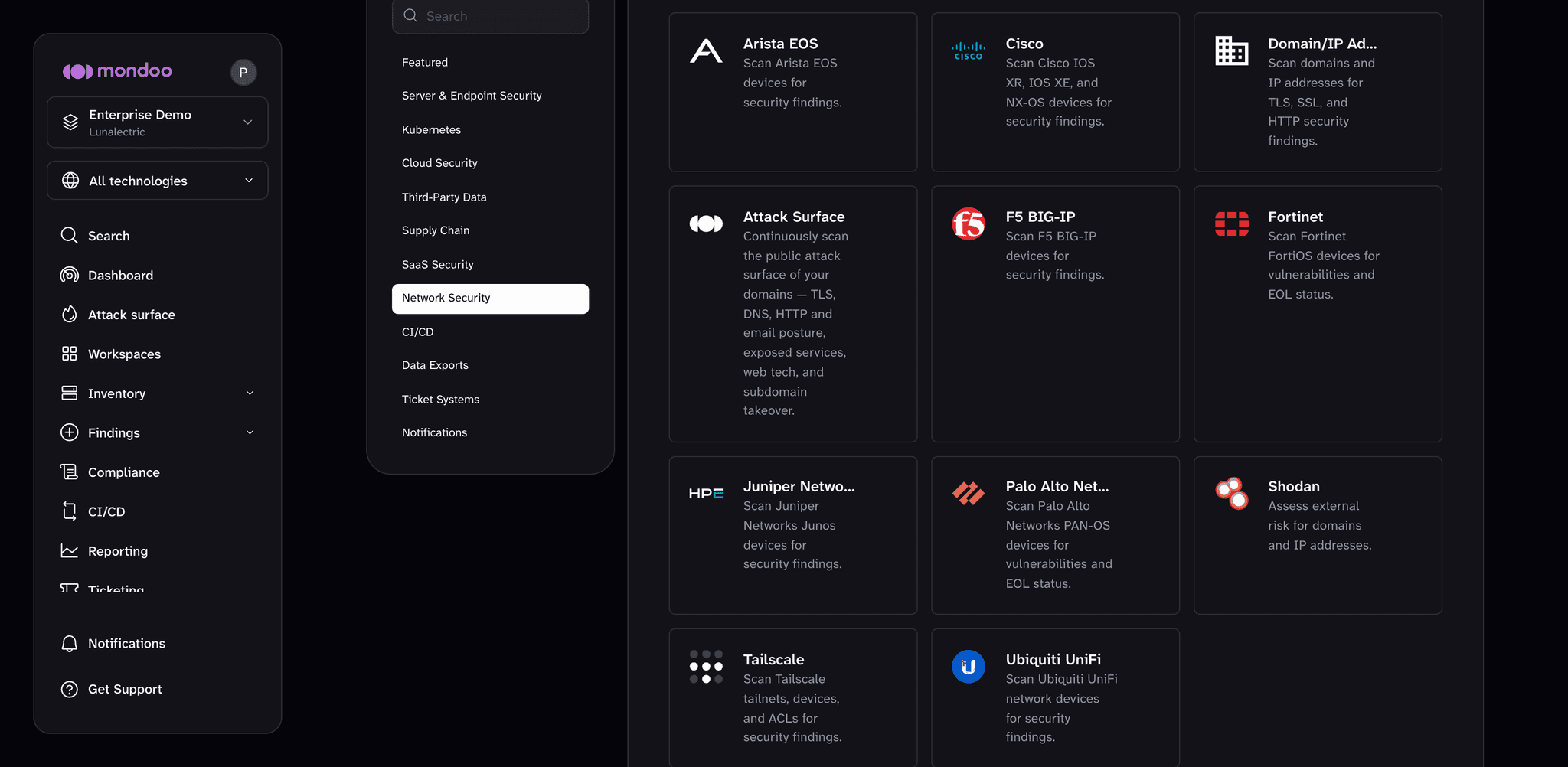Open the Juniper Networks integration card
This screenshot has width=1568, height=767.
pos(793,535)
